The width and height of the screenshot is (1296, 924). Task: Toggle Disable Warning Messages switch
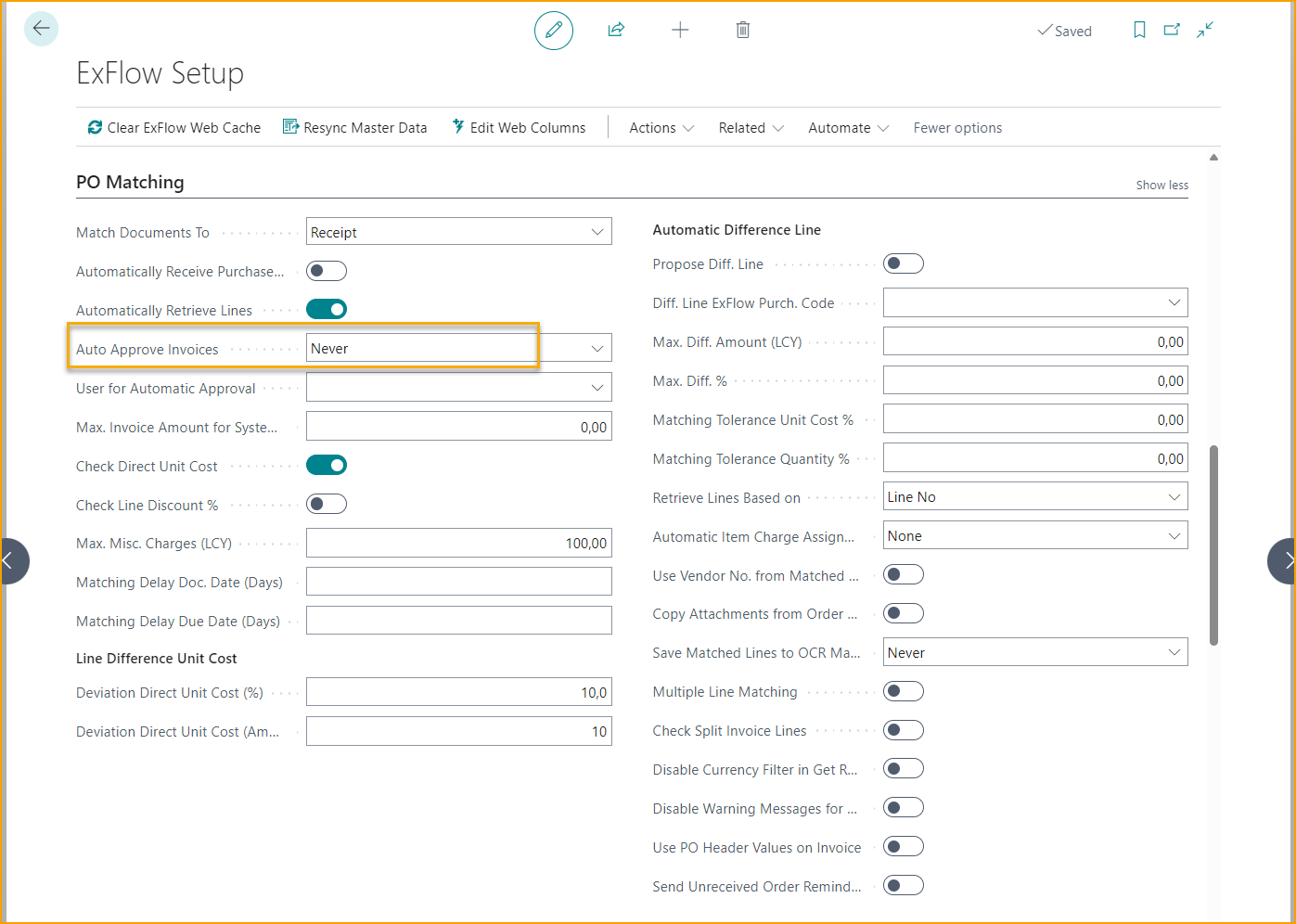pyautogui.click(x=904, y=807)
